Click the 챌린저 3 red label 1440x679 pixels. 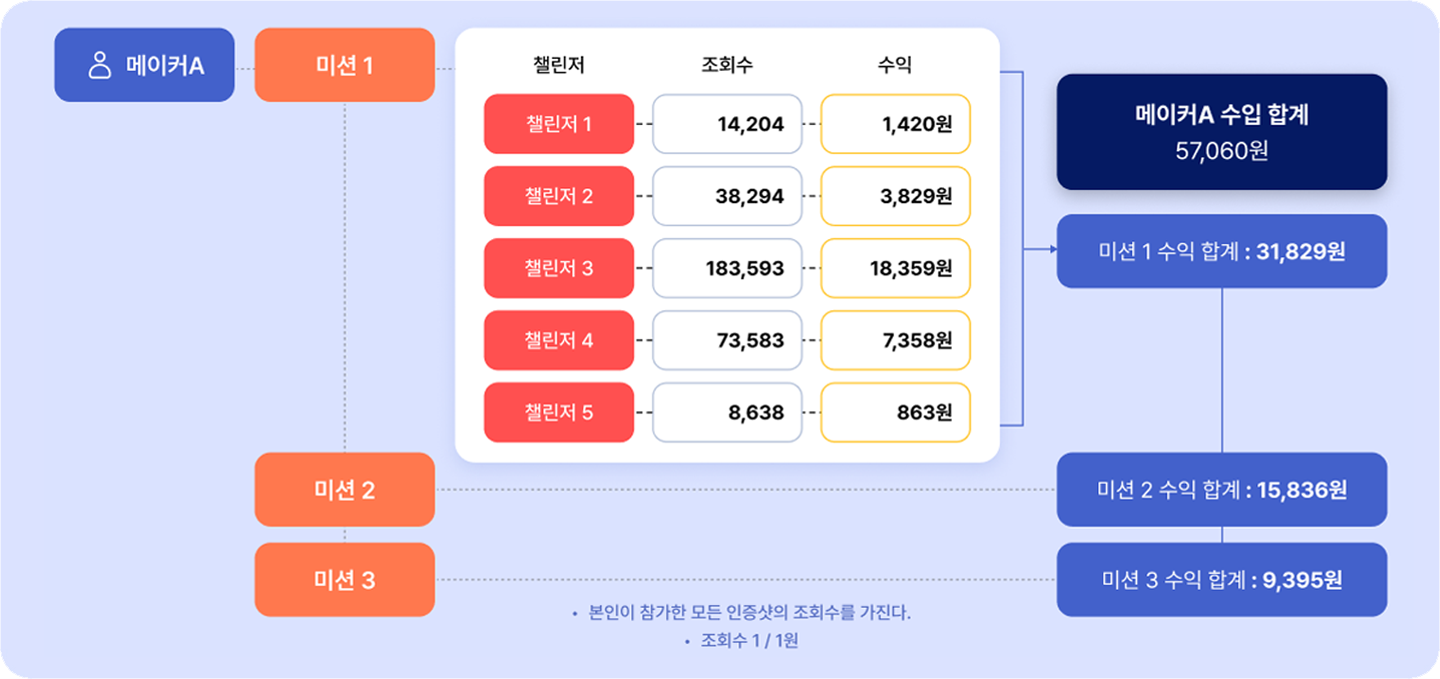[x=559, y=268]
